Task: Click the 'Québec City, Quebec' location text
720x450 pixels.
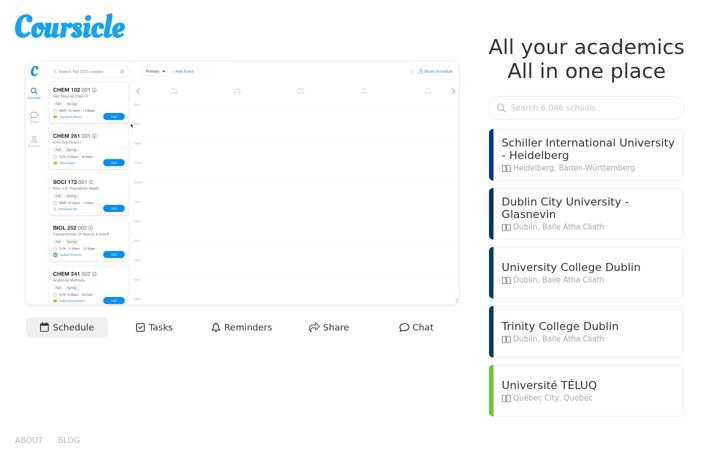Action: pos(552,398)
